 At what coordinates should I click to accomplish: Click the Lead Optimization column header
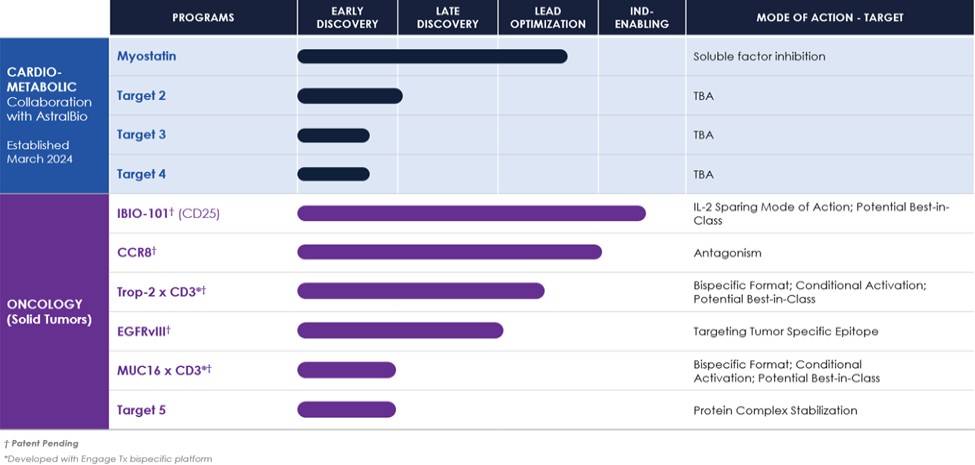548,17
